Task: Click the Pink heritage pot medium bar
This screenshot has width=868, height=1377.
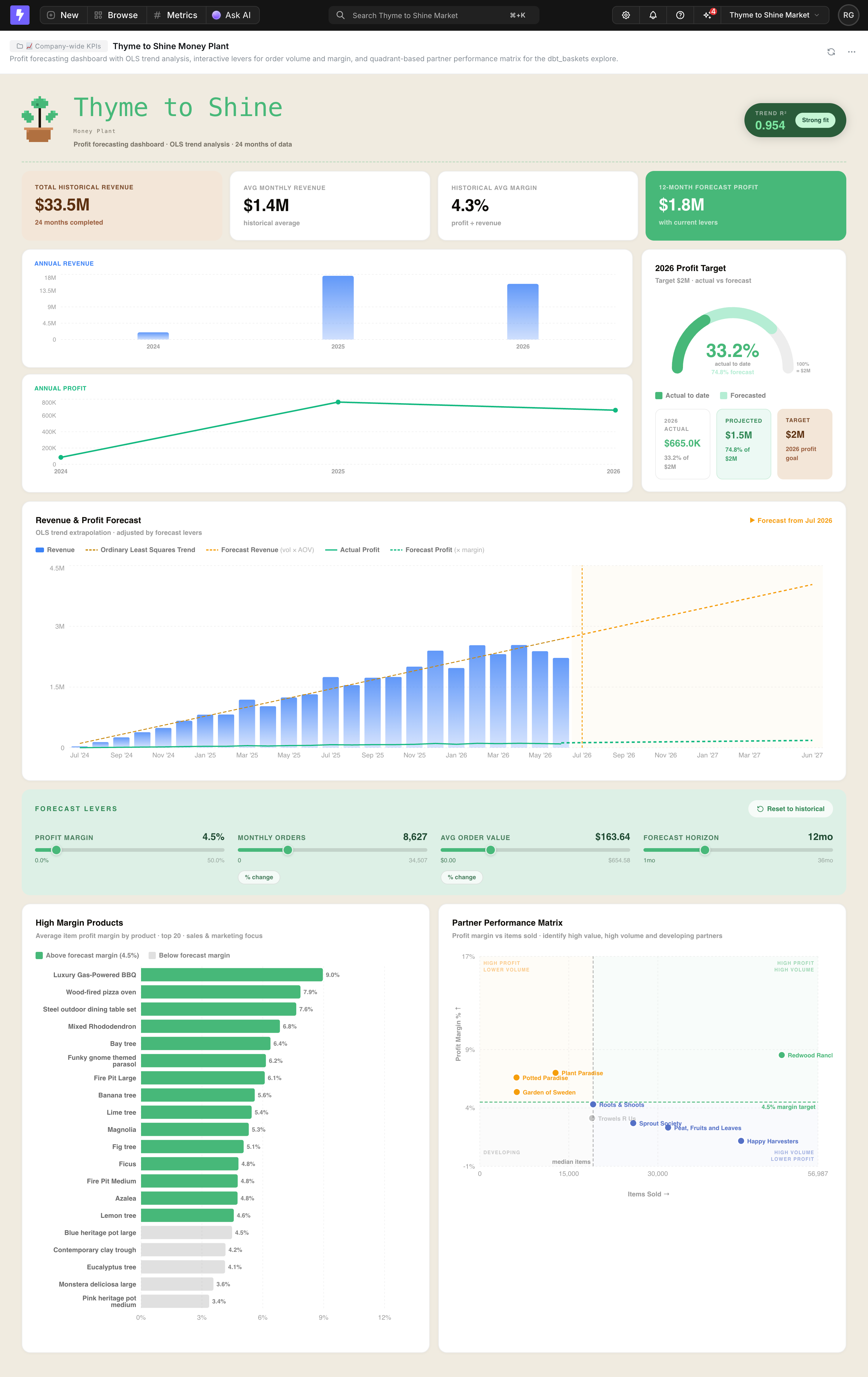Action: 175,1301
